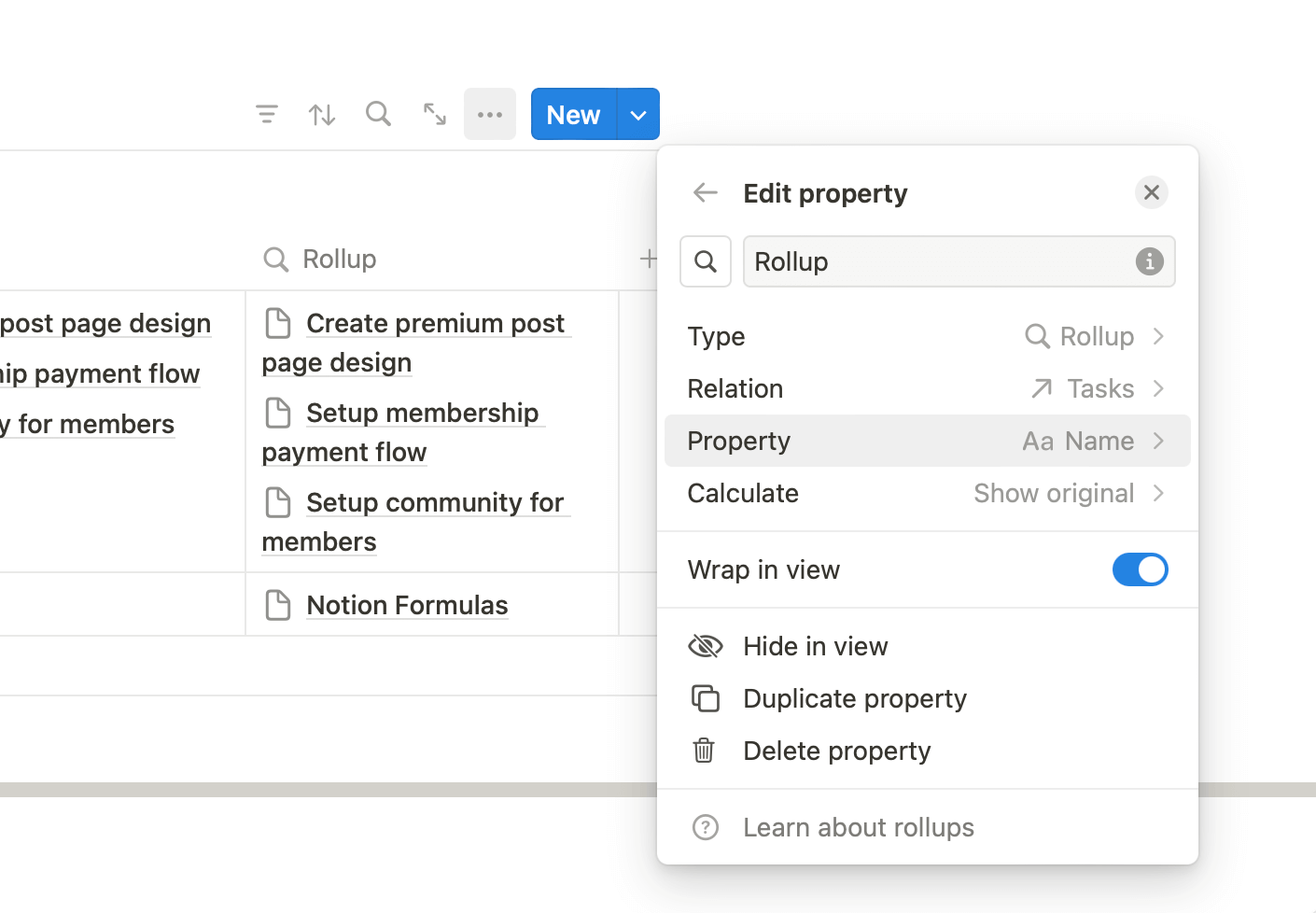Open the filter icon in the database toolbar

[267, 113]
